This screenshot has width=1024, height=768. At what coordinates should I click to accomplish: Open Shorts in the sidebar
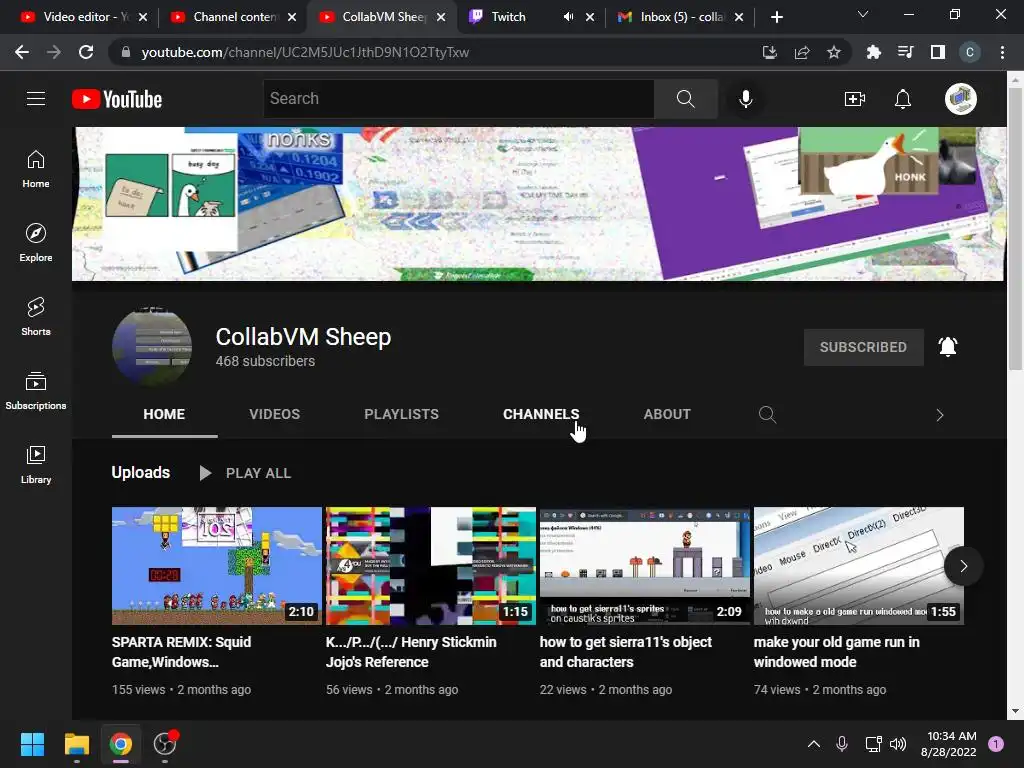pyautogui.click(x=36, y=317)
